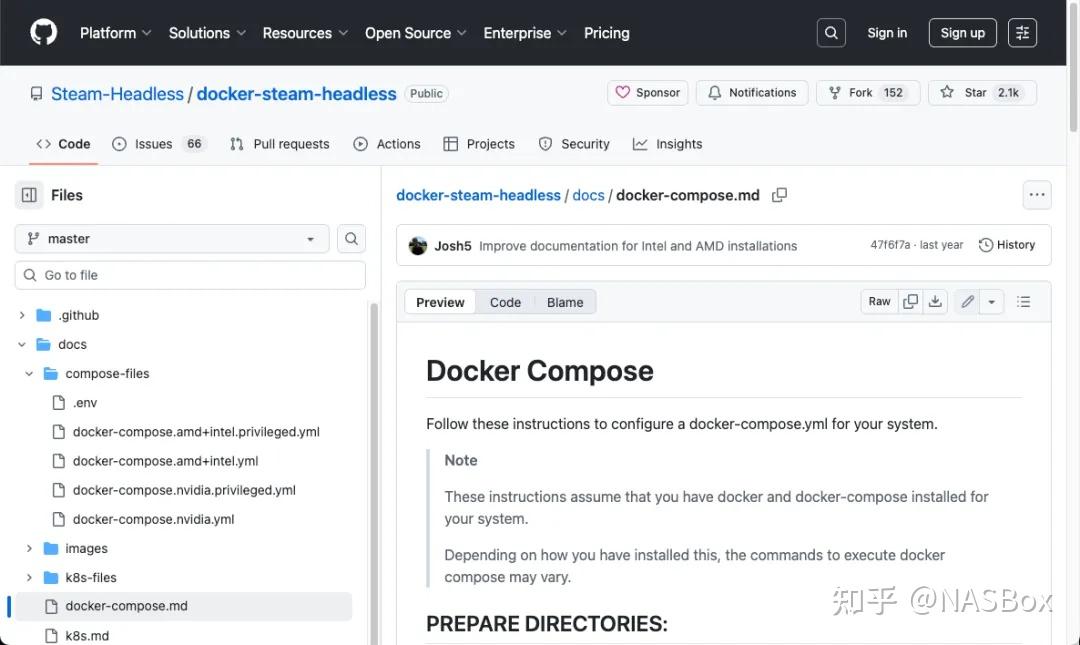
Task: Open the Pull requests tab
Action: pos(280,144)
